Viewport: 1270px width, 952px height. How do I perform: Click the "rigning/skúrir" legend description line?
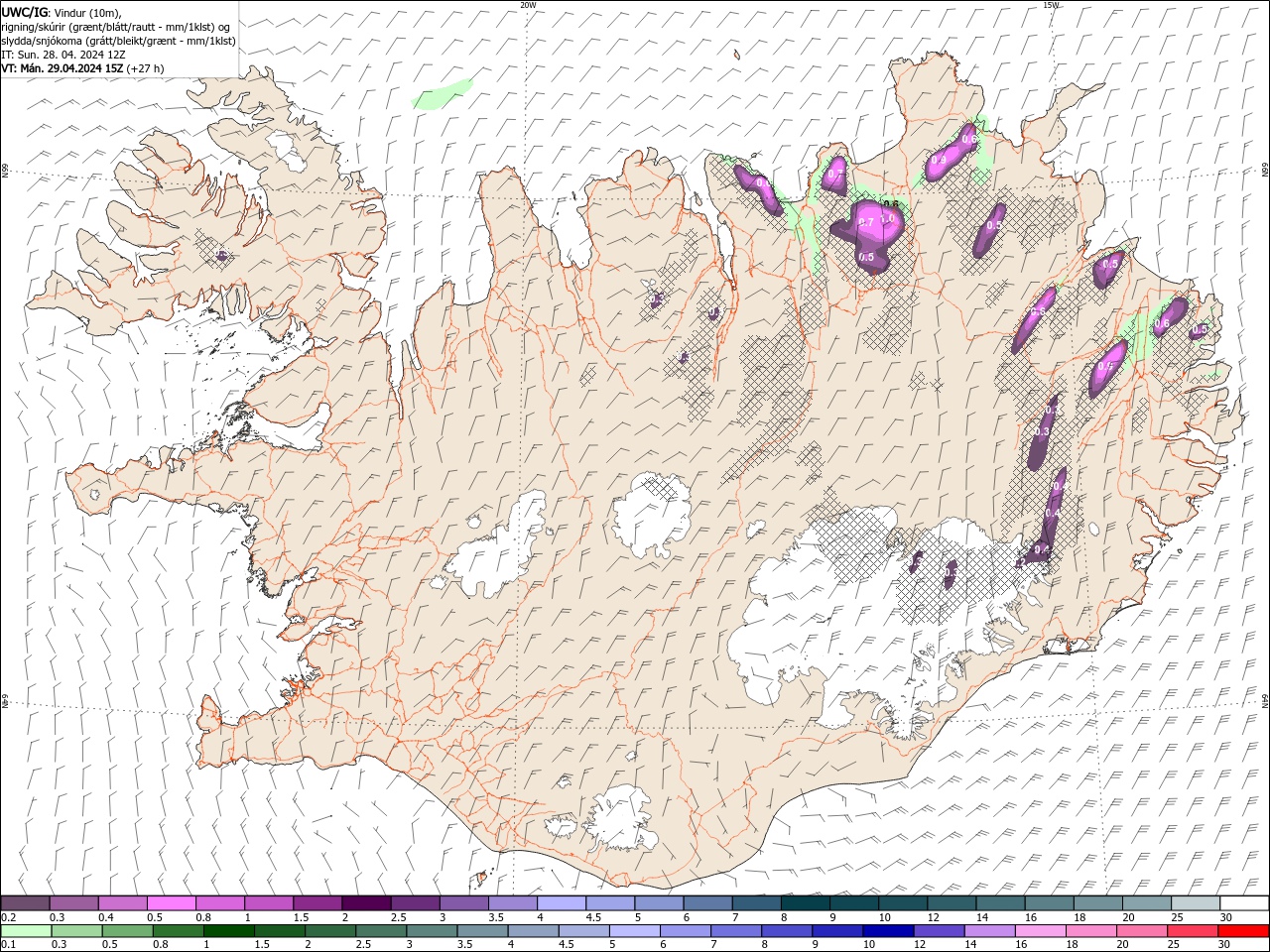point(115,27)
